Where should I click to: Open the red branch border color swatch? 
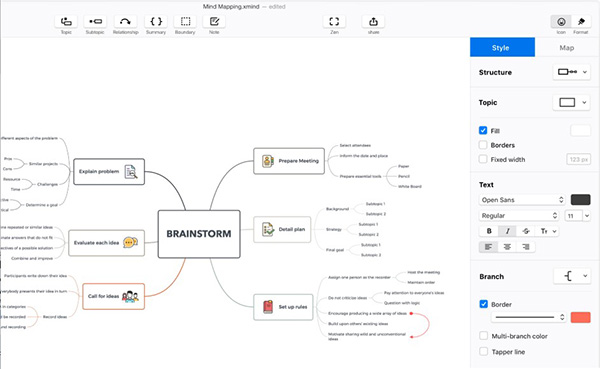[x=580, y=317]
